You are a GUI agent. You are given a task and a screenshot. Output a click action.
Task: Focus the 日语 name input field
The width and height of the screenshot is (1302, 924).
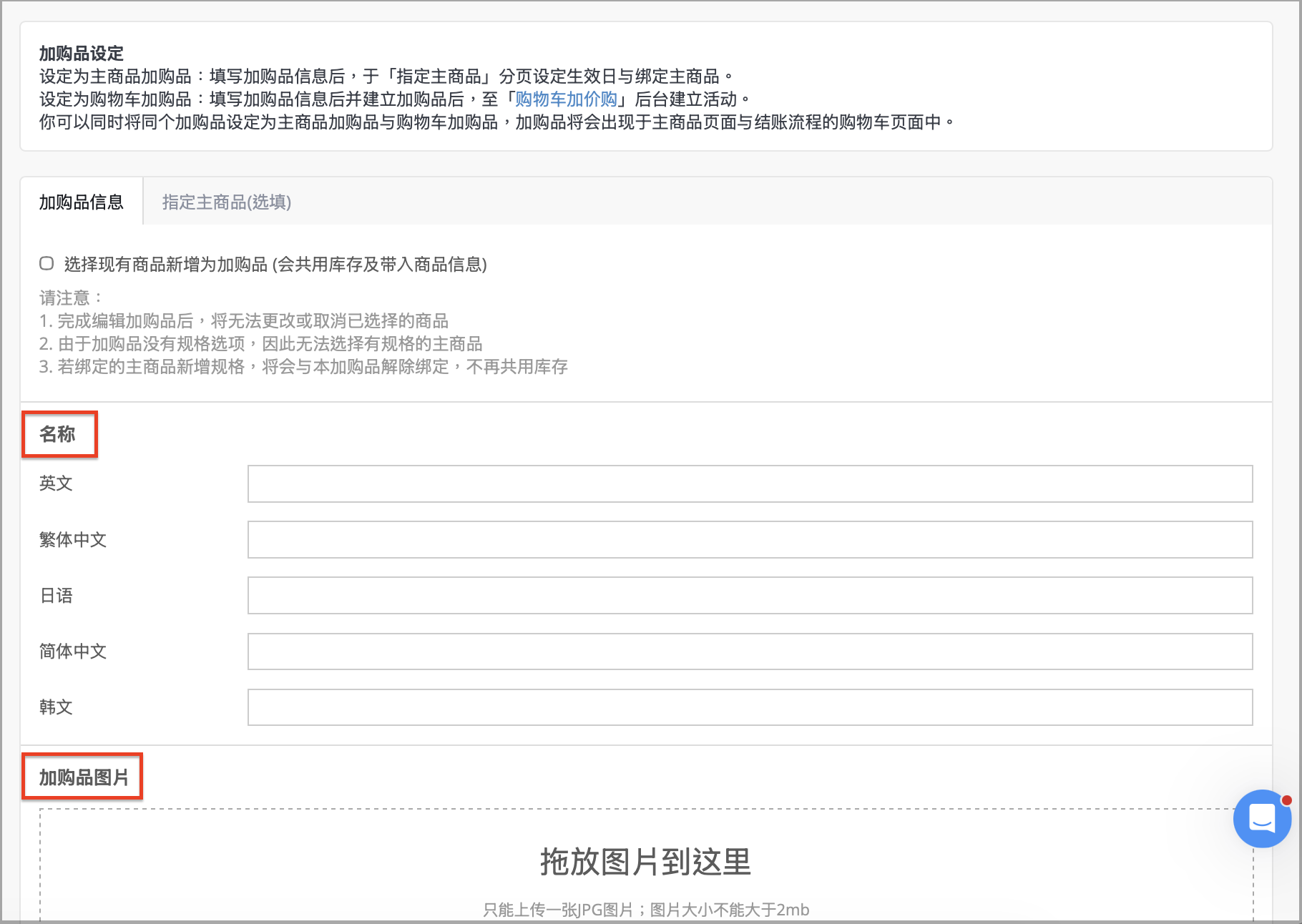tap(750, 596)
